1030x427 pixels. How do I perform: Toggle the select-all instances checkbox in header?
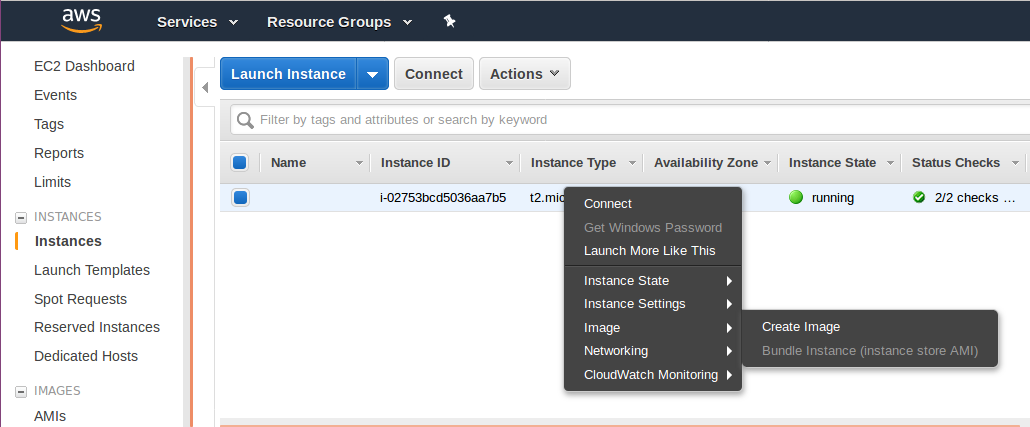tap(240, 162)
